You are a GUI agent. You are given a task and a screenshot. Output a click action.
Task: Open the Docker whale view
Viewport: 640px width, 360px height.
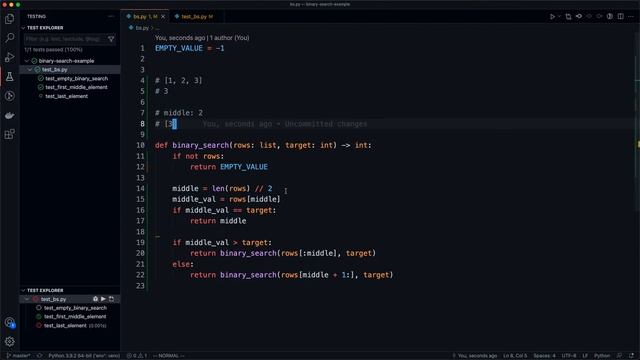click(x=9, y=115)
